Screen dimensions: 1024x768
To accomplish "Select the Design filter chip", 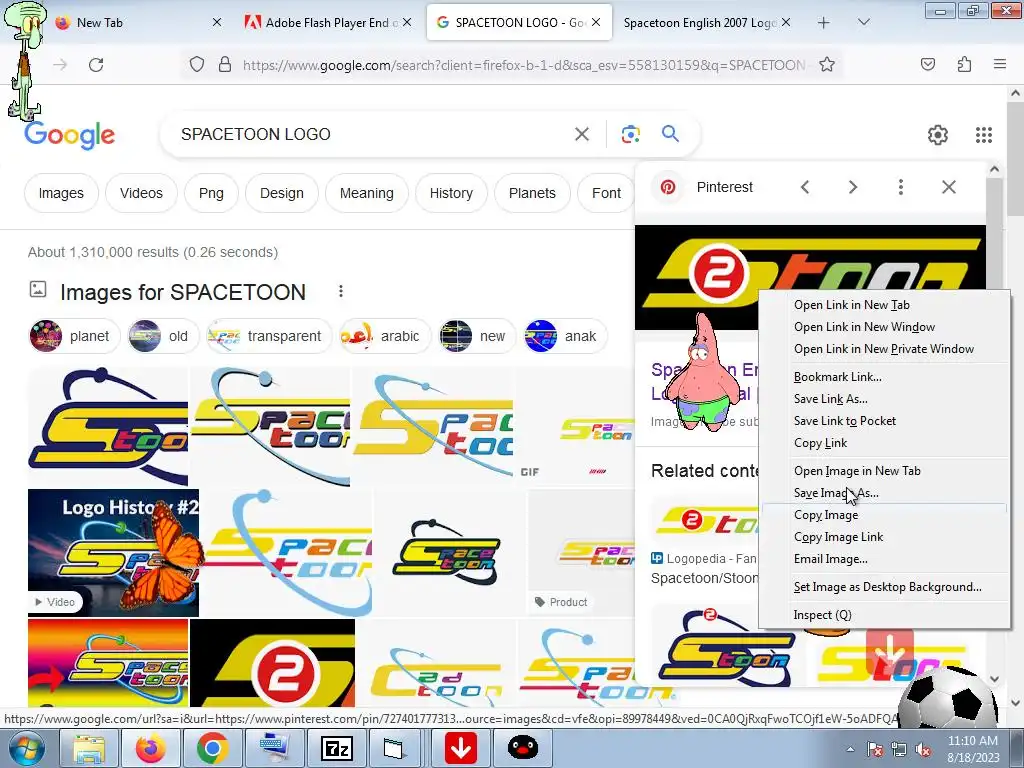I will 281,193.
